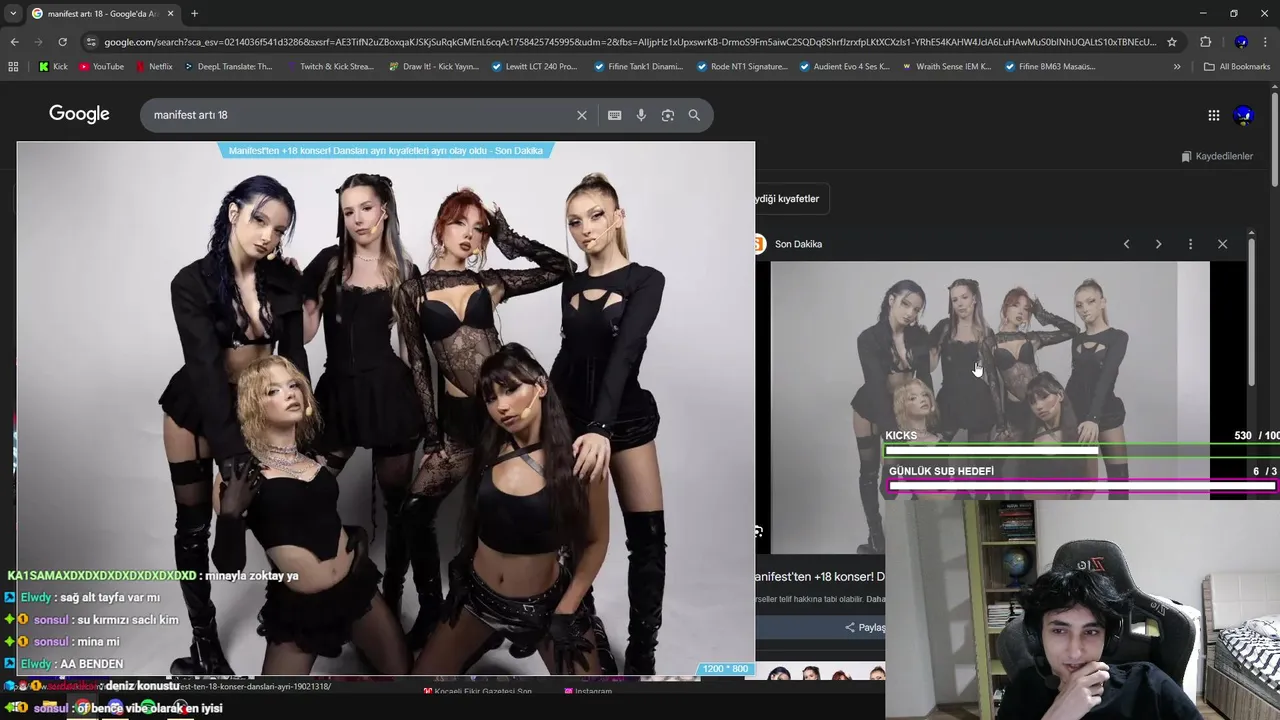Open Chrome tab search dropdown
The image size is (1280, 720).
13,13
